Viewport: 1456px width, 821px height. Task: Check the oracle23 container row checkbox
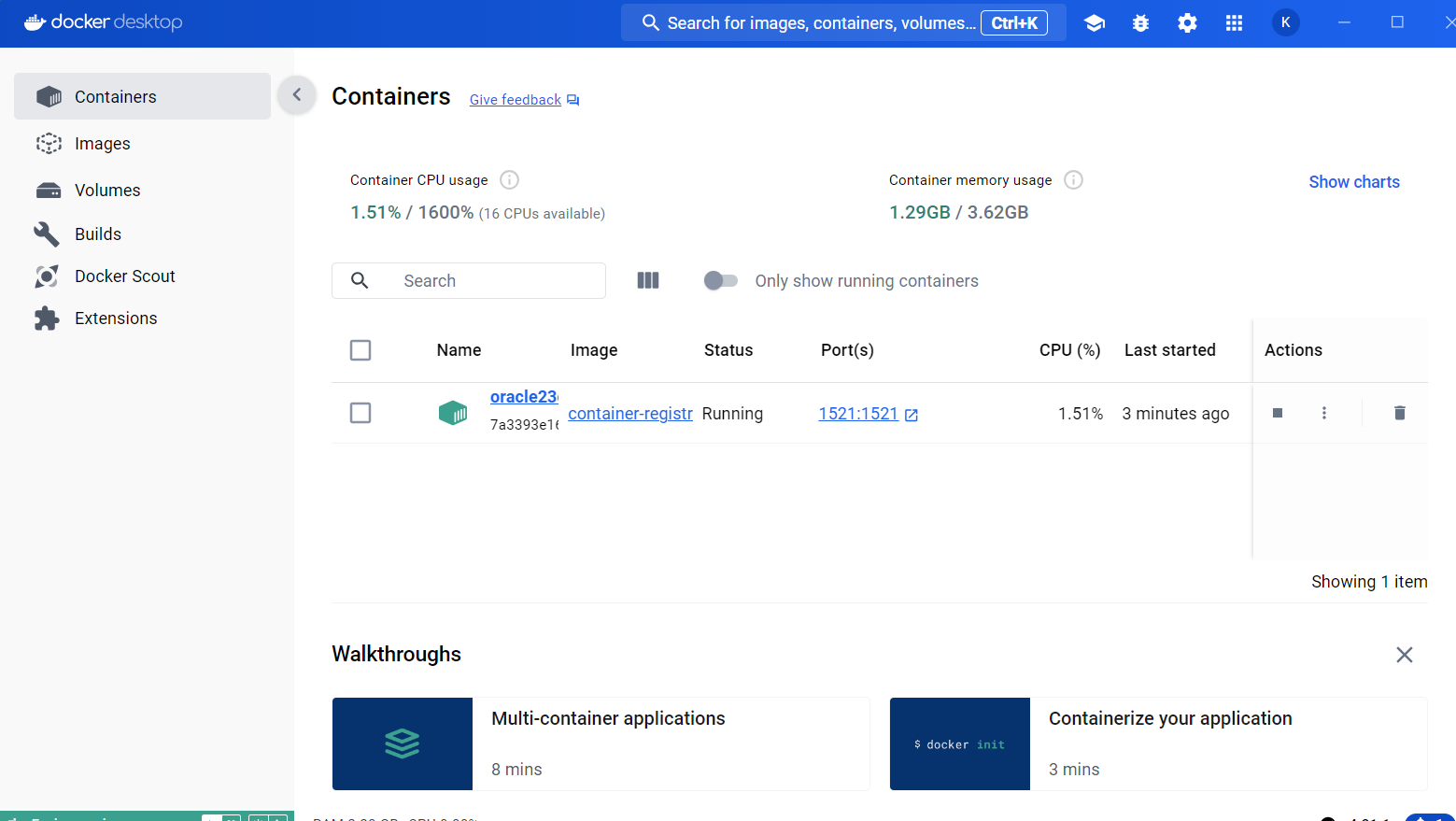click(360, 413)
